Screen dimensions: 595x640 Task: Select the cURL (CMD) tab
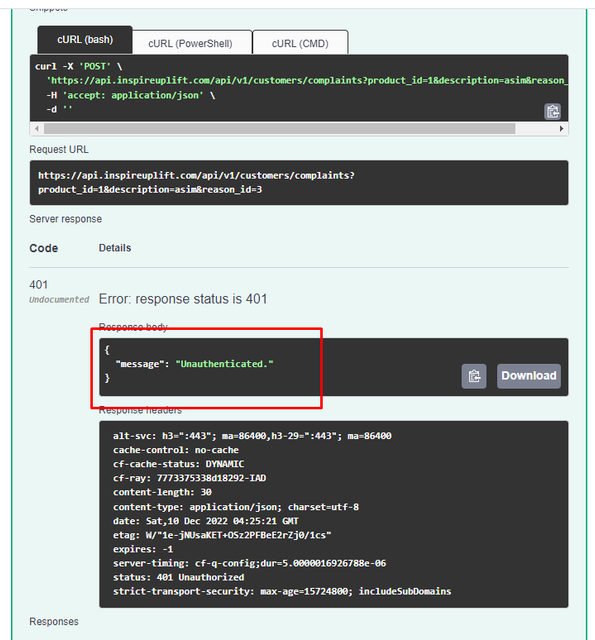300,42
